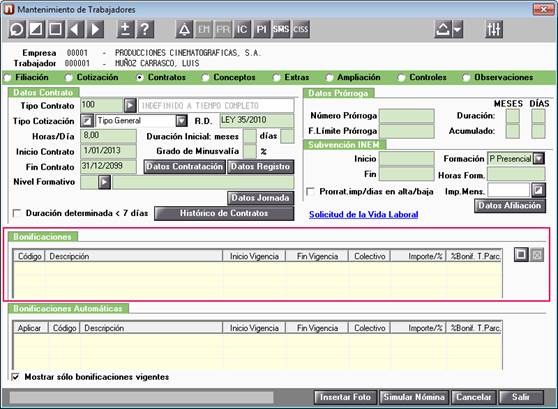Open the sliders settings toolbar icon
The height and width of the screenshot is (409, 558).
494,29
